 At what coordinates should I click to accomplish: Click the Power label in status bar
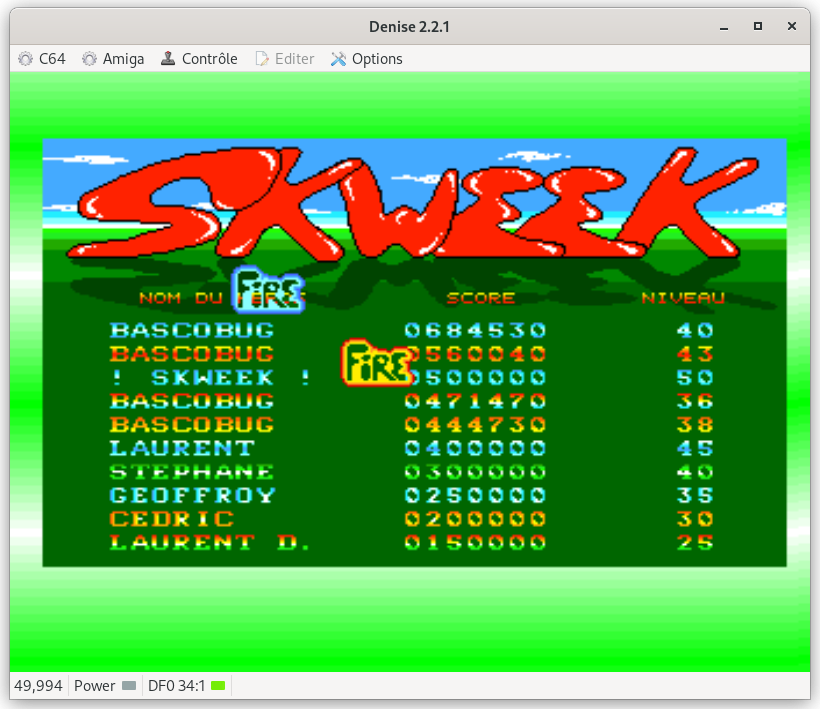(x=94, y=685)
